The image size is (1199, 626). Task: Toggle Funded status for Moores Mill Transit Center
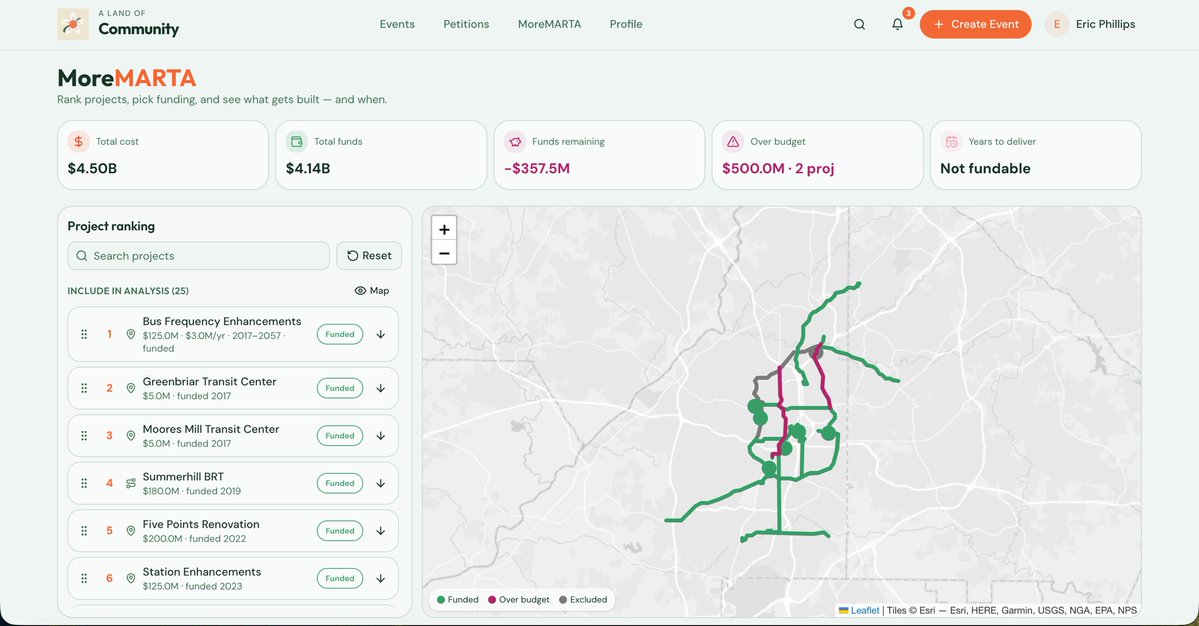click(340, 436)
